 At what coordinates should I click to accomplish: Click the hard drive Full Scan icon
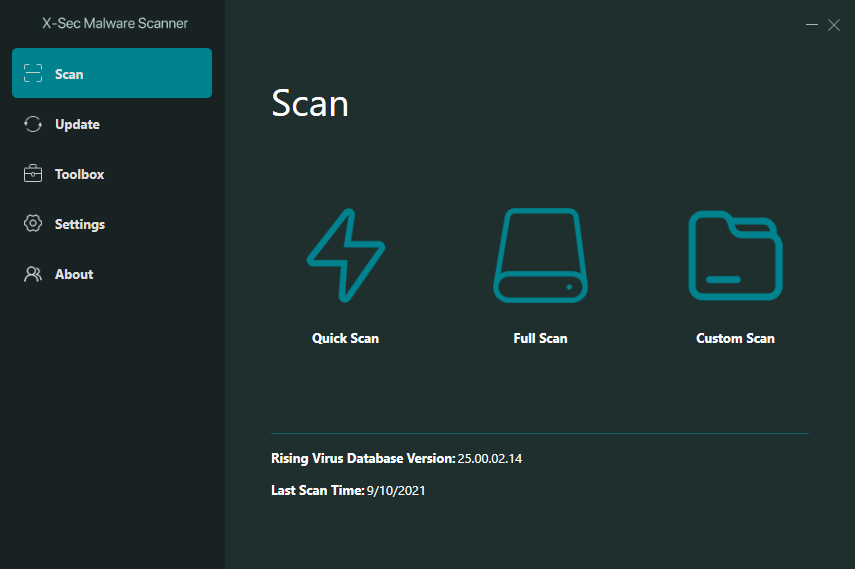click(540, 255)
